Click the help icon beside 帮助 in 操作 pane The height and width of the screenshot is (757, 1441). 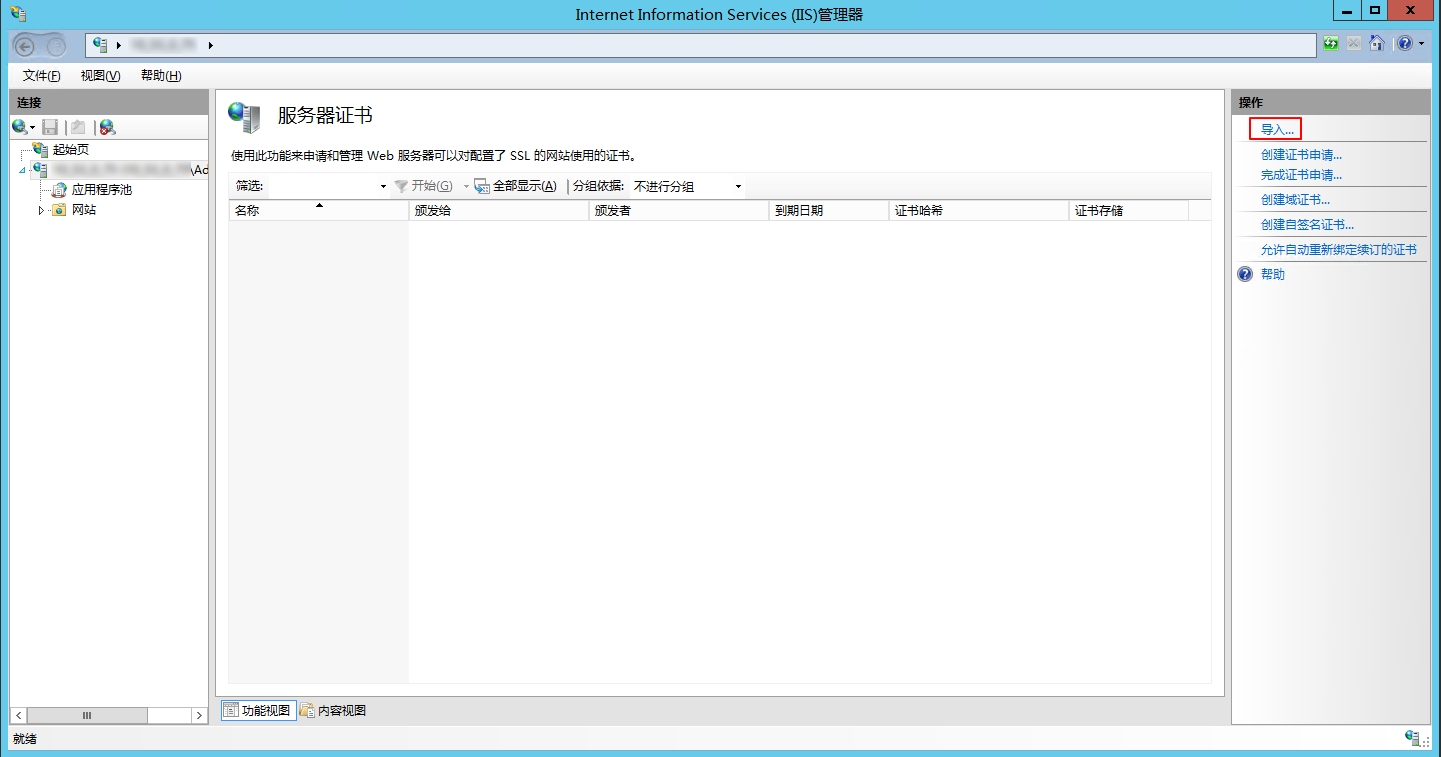1245,274
